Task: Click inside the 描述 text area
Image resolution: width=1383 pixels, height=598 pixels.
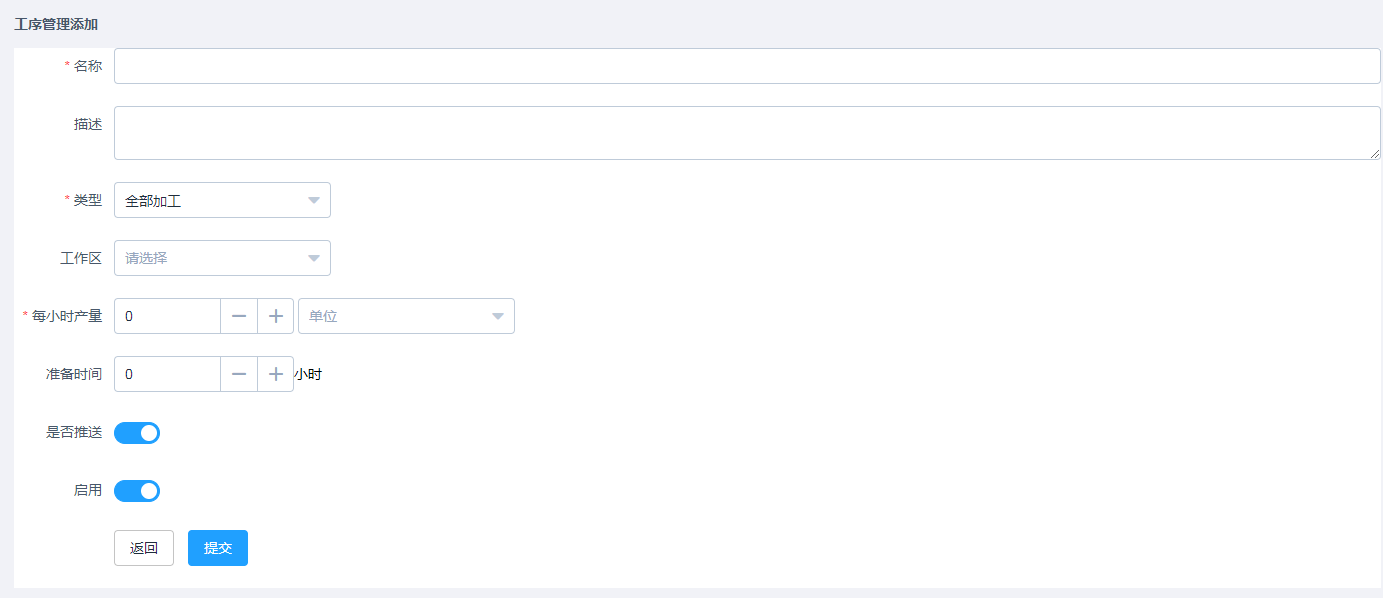Action: point(747,133)
